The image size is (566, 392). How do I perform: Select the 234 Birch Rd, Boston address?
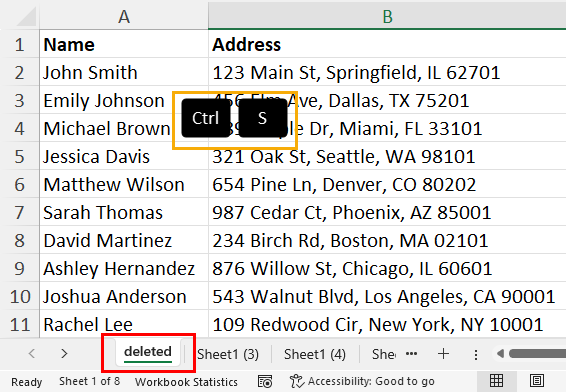[387, 240]
